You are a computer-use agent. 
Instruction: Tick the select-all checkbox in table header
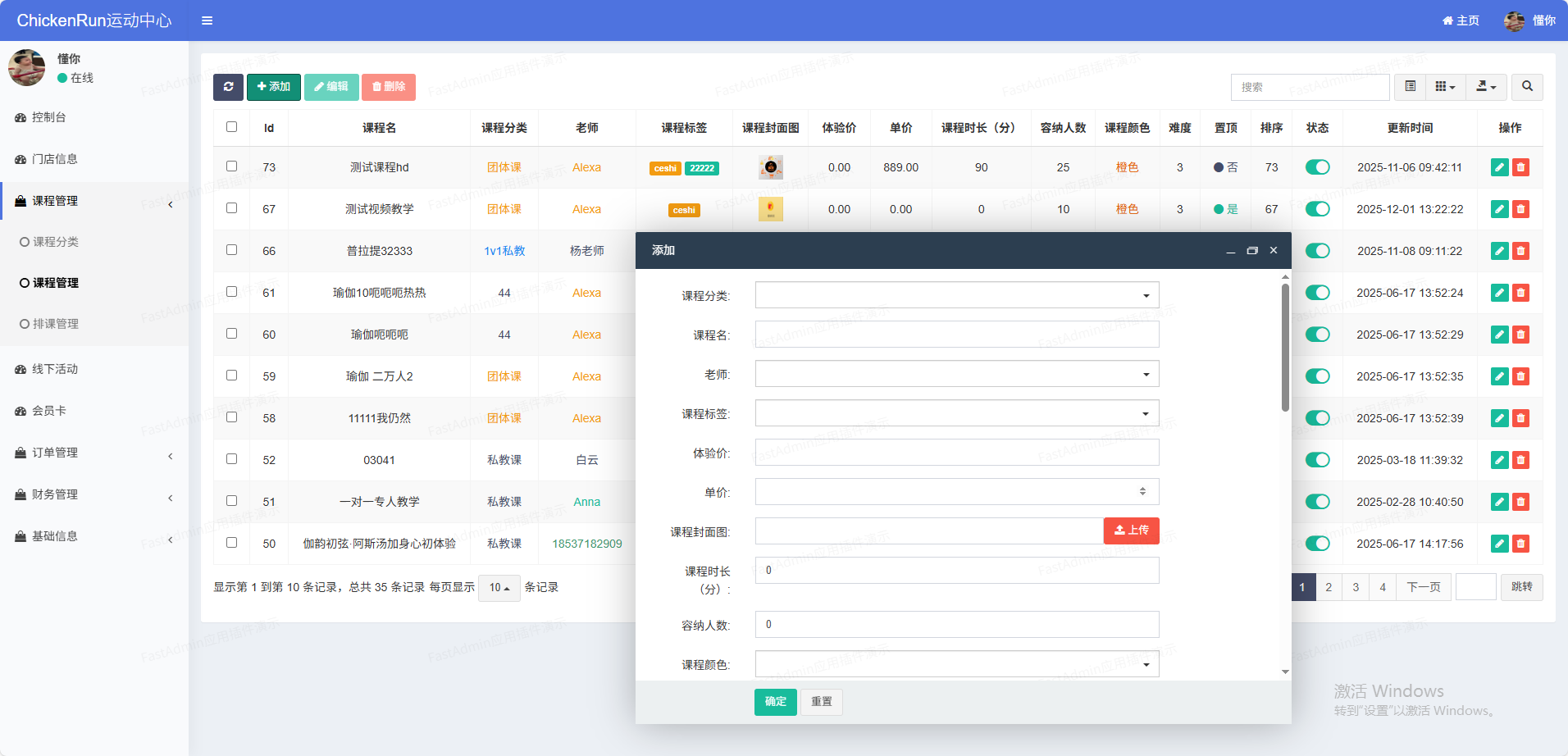click(x=231, y=127)
